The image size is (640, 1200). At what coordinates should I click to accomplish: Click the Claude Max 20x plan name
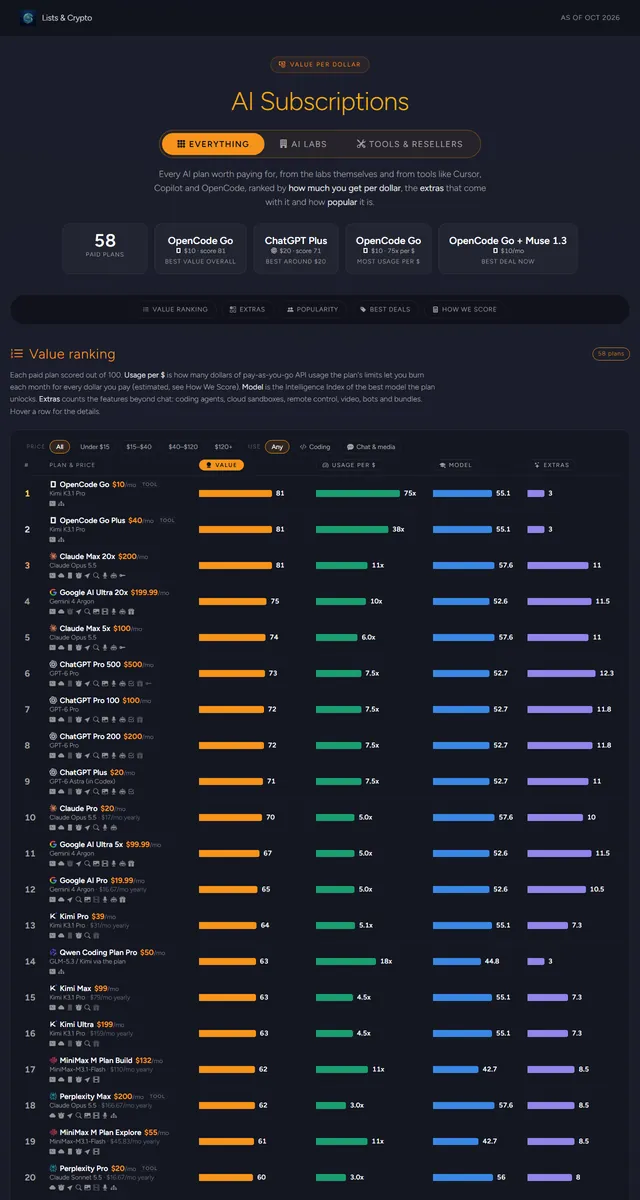tap(88, 556)
